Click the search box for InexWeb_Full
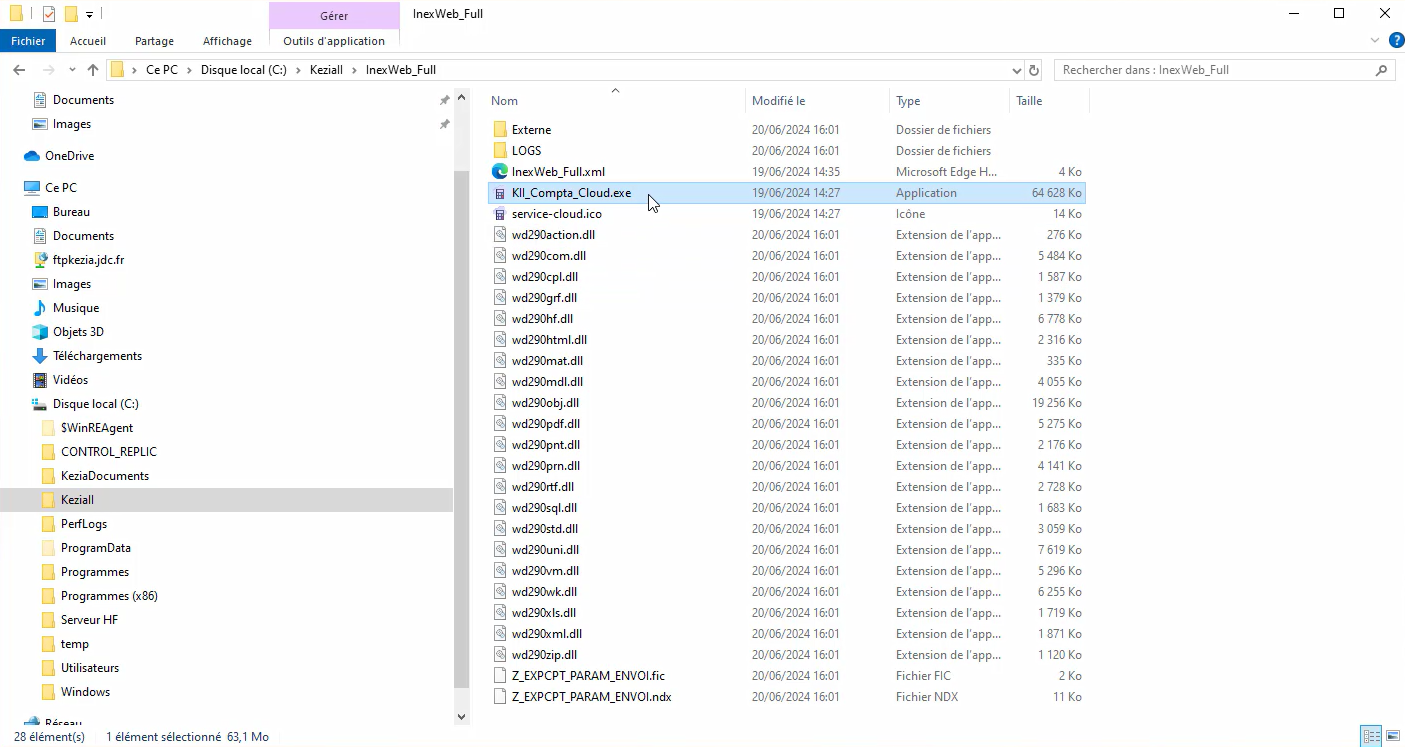This screenshot has height=747, width=1405. [x=1215, y=70]
